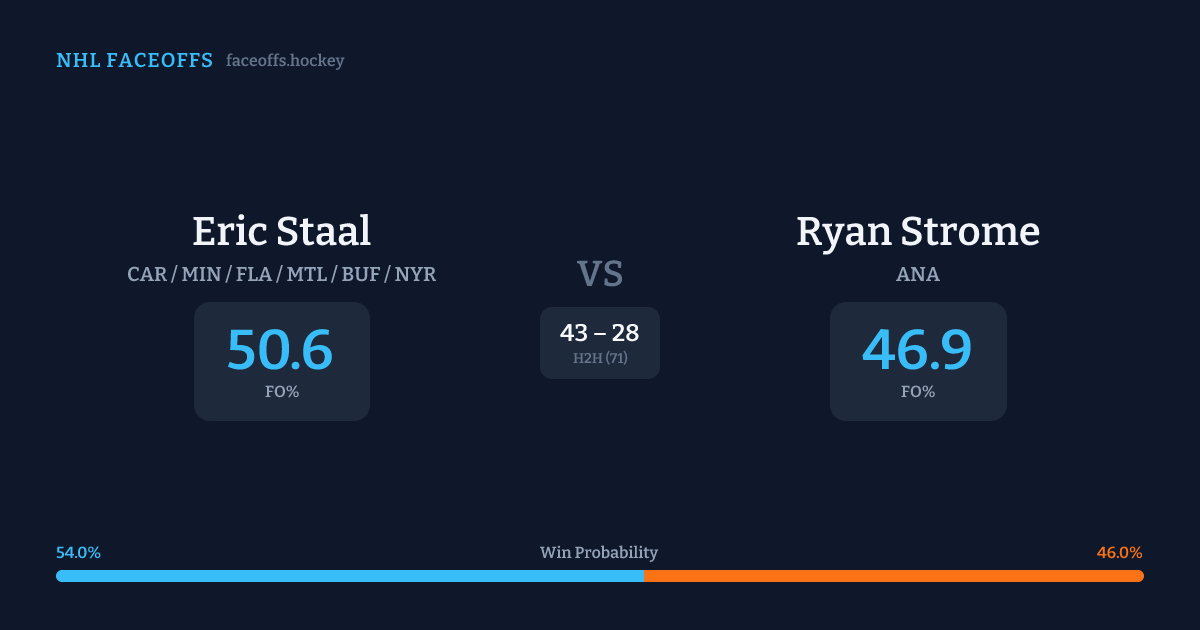Click the 43 – 28 head-to-head card
This screenshot has width=1200, height=630.
(599, 342)
